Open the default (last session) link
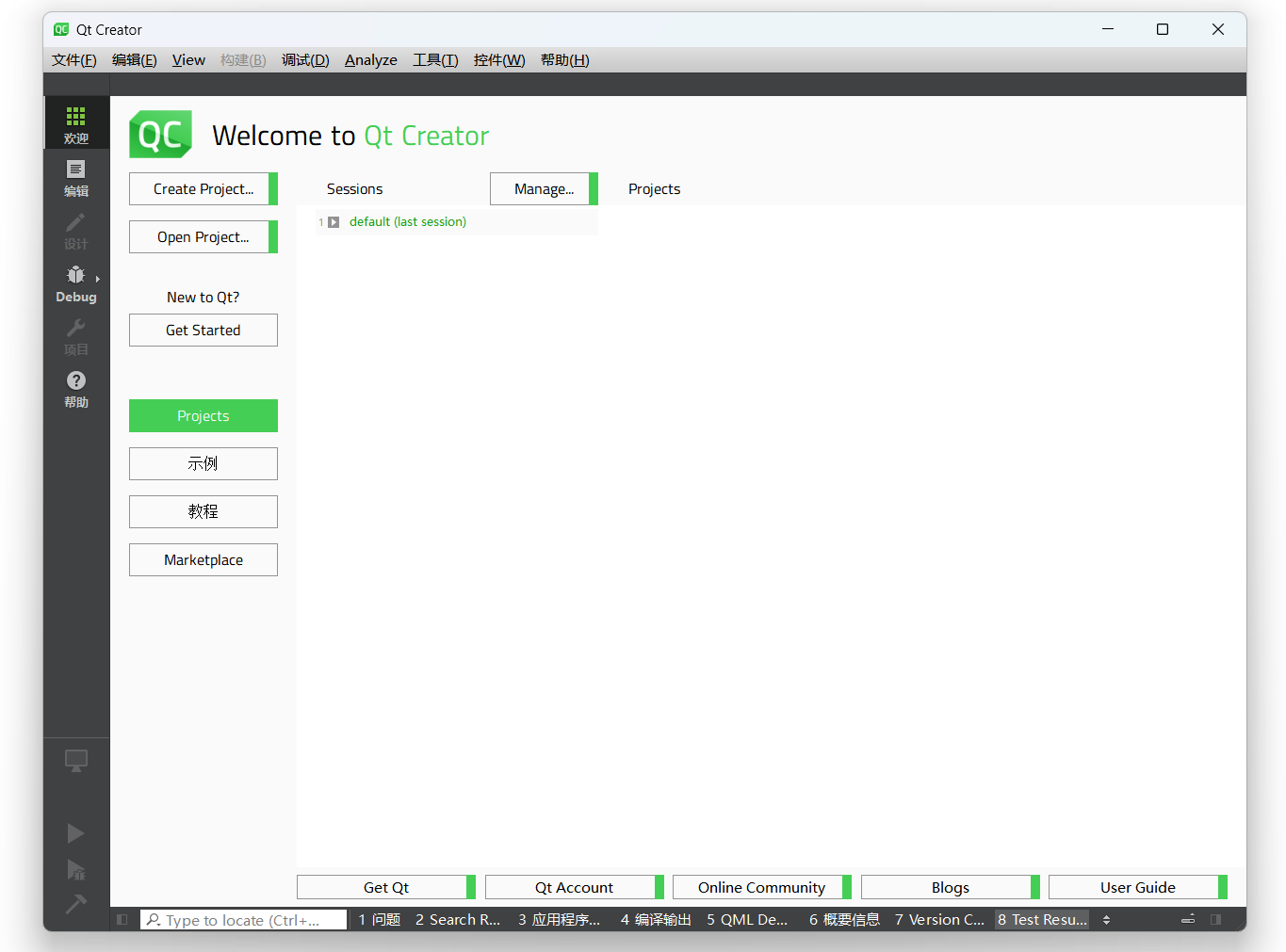 tap(408, 222)
